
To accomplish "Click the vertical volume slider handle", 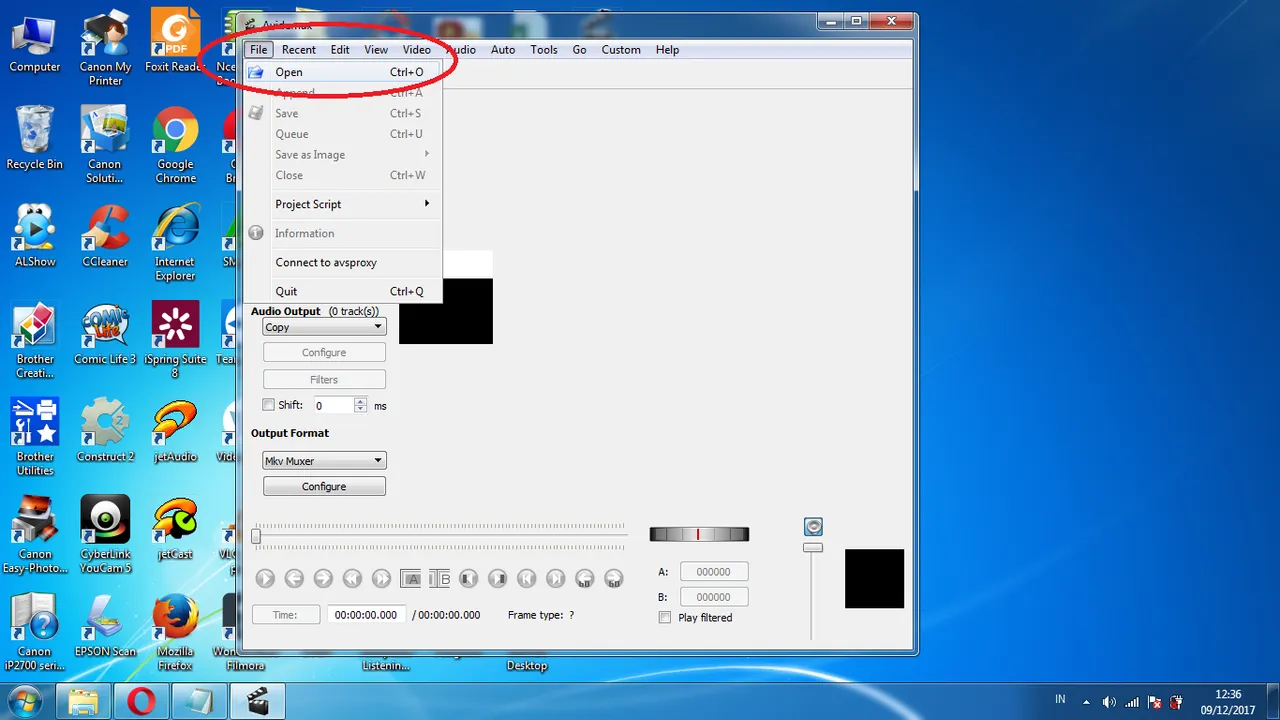I will 813,547.
